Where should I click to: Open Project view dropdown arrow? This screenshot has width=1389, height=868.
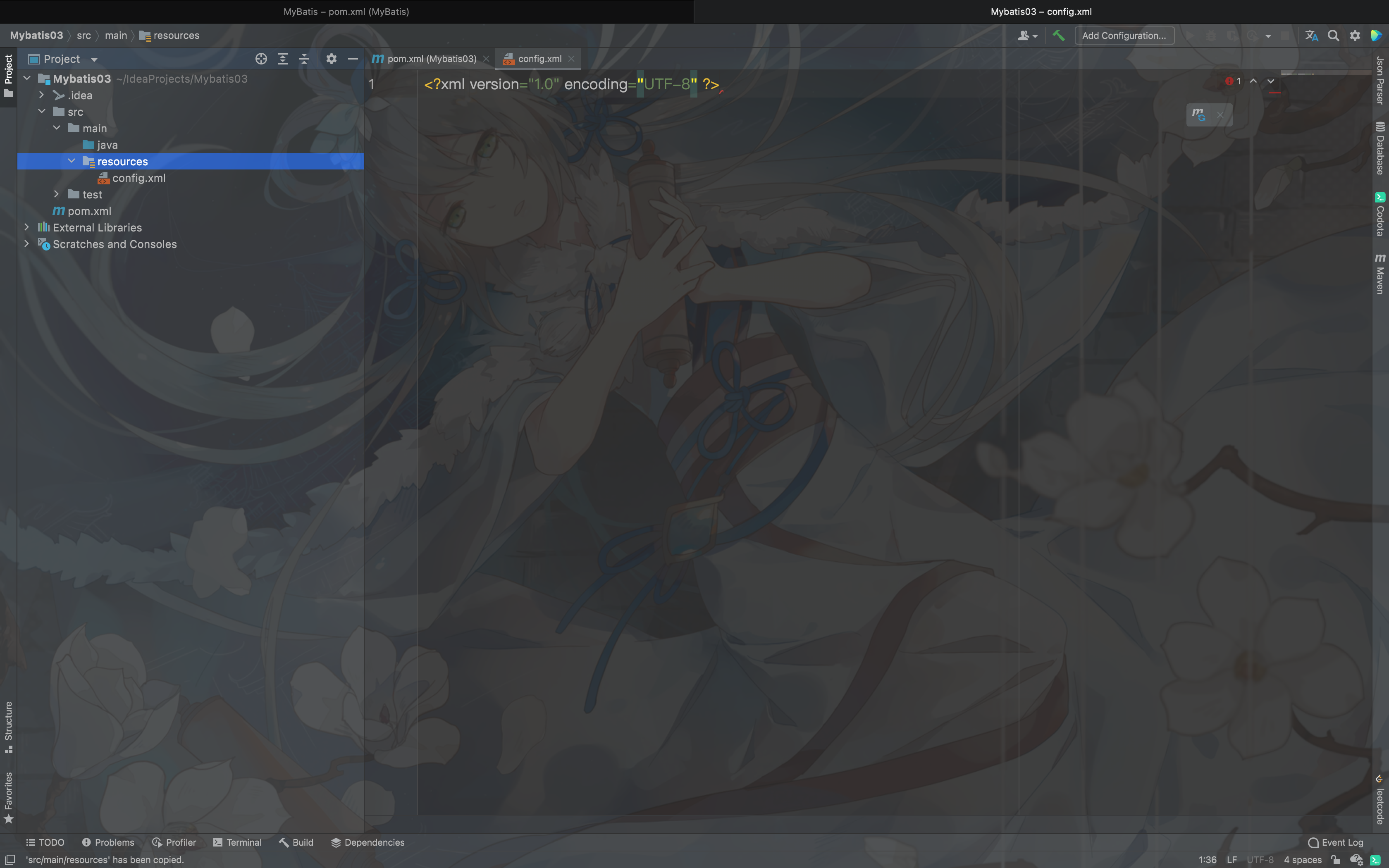pos(94,59)
